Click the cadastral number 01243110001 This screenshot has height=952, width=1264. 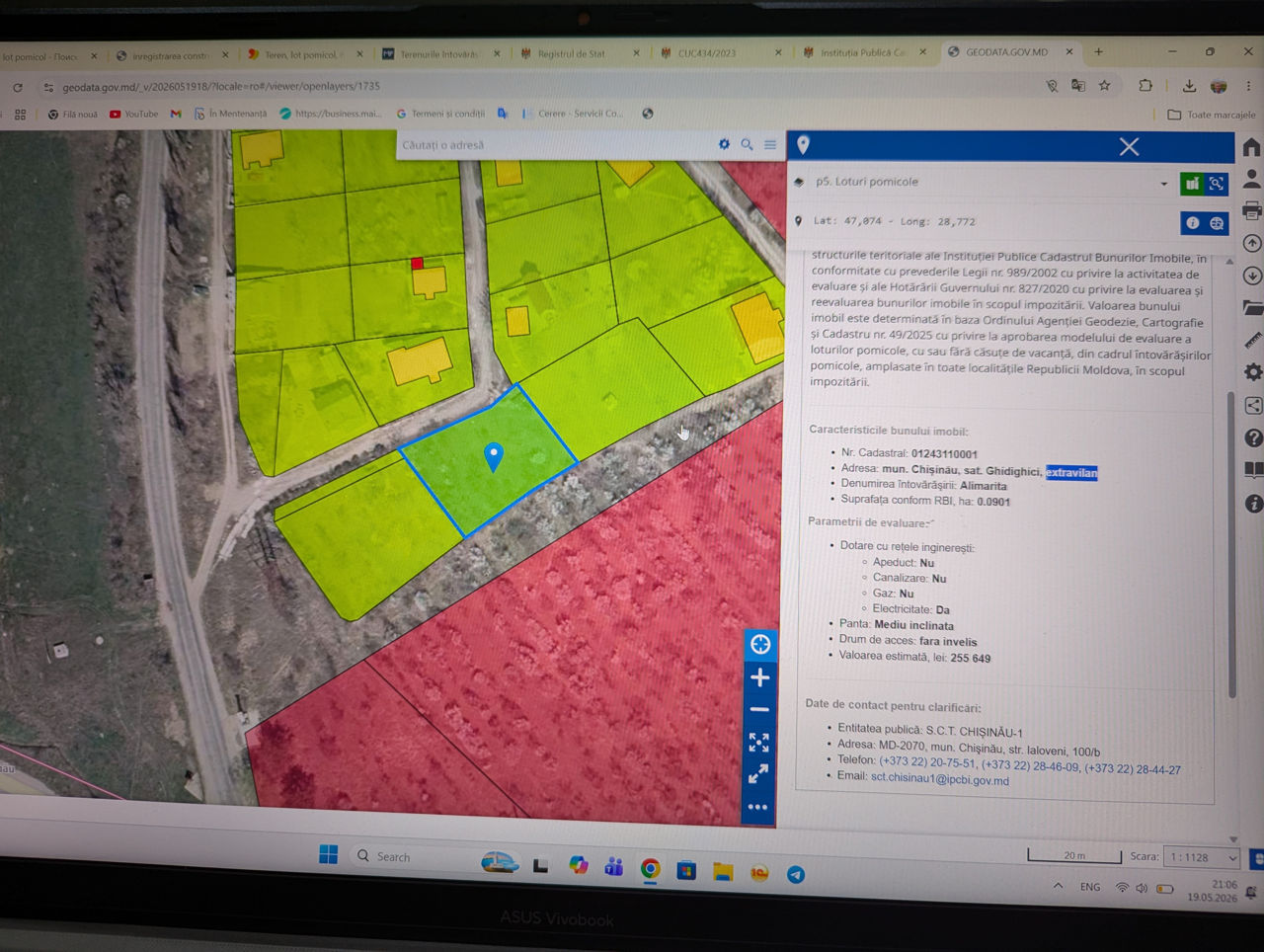944,454
